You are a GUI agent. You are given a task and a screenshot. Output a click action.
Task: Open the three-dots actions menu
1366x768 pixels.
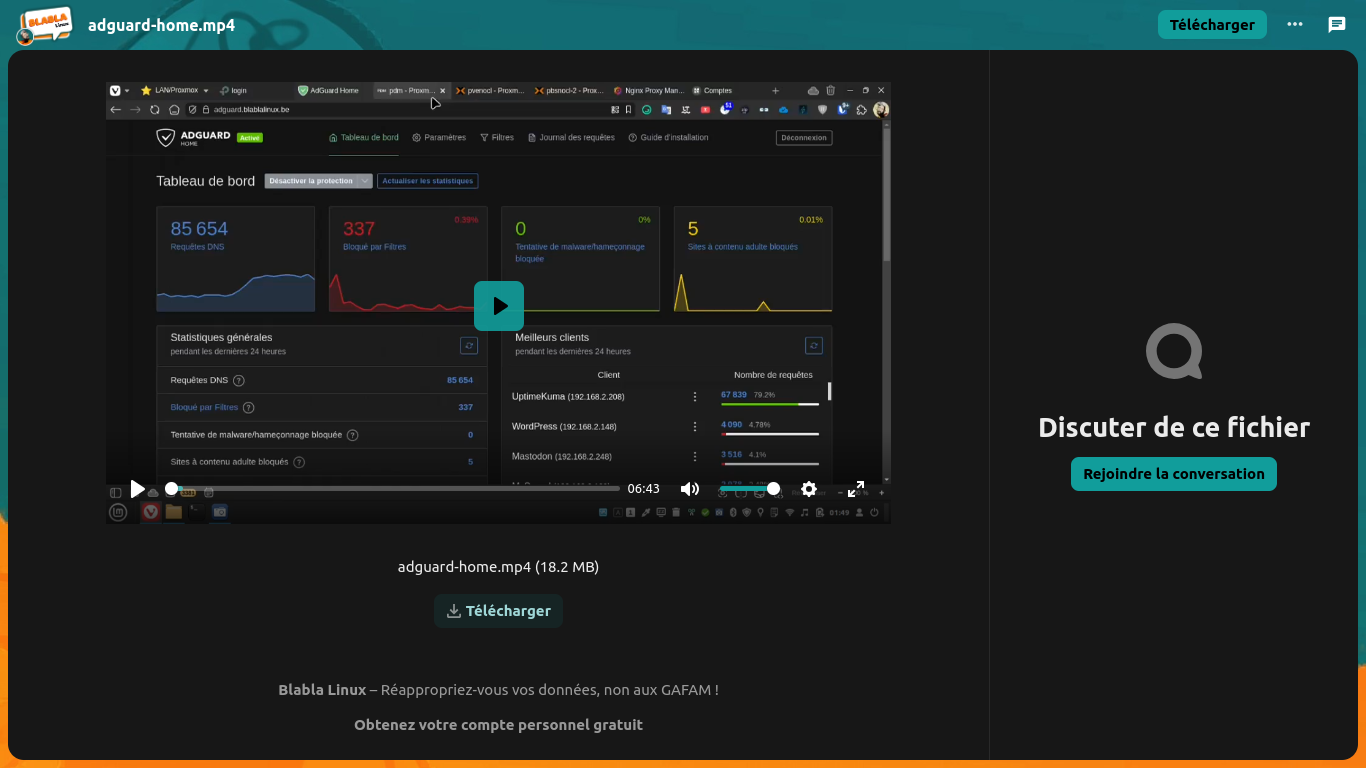click(x=1295, y=25)
